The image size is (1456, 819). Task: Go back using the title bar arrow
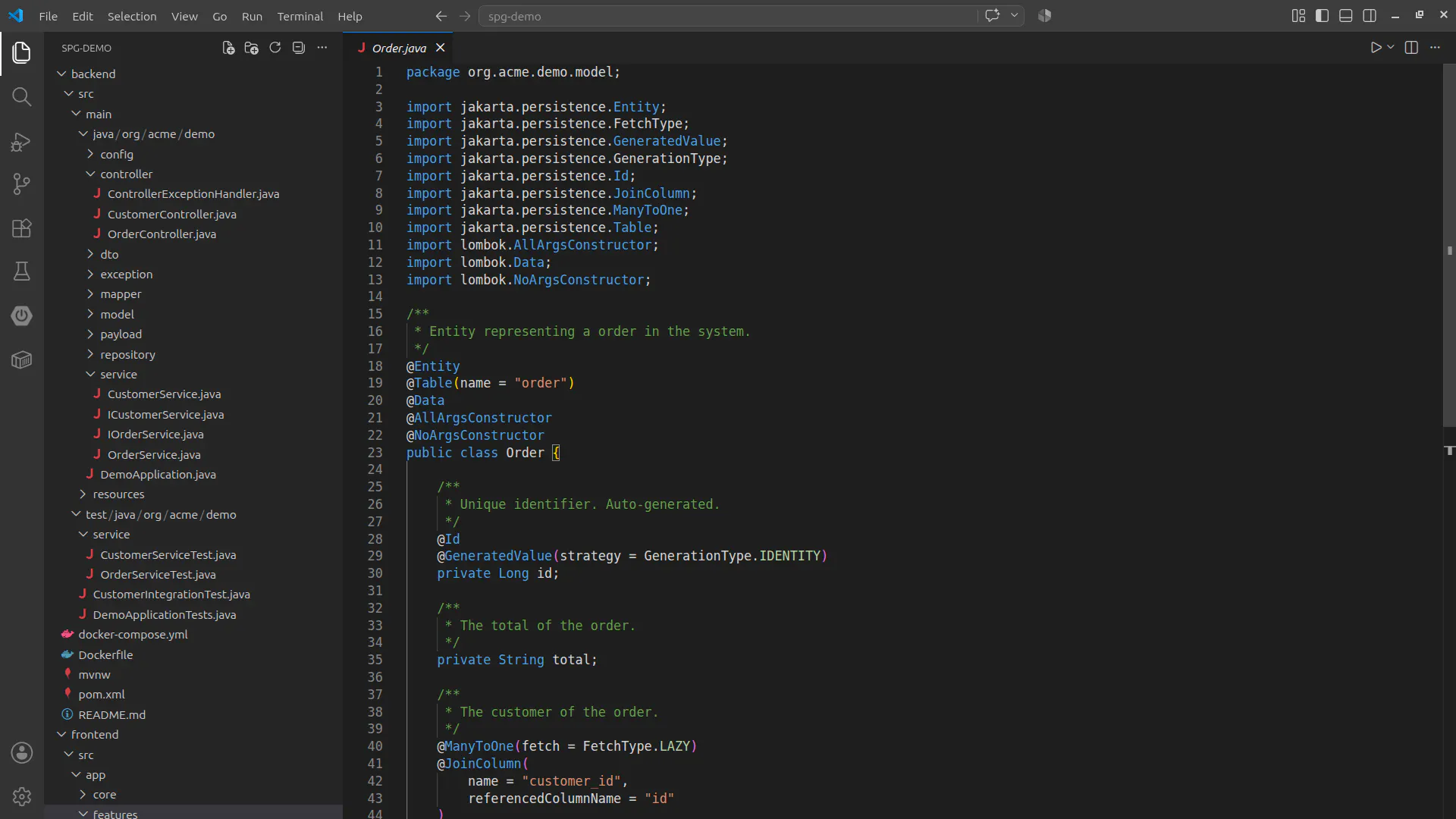tap(441, 16)
